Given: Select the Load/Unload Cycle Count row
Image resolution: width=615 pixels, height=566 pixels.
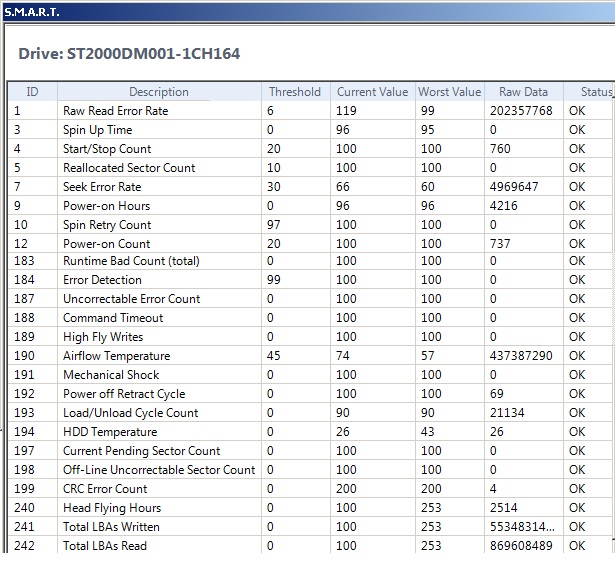Looking at the screenshot, I should click(x=311, y=413).
